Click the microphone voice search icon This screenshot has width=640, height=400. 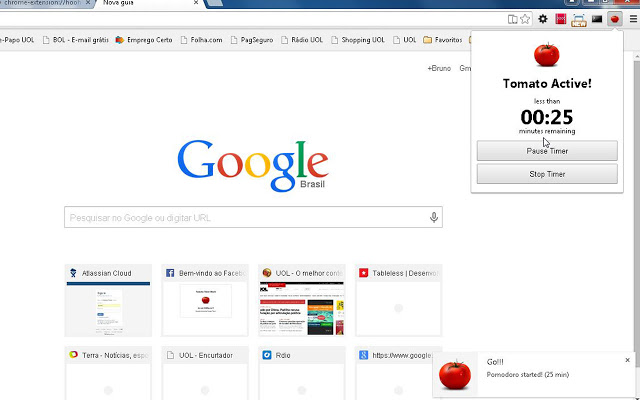tap(434, 217)
